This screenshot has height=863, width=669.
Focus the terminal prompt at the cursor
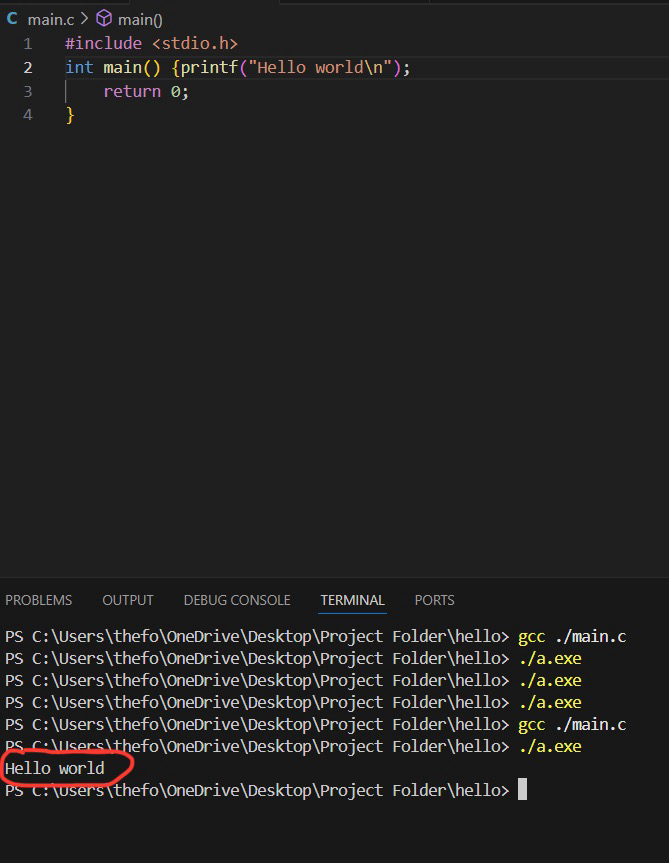tap(522, 790)
